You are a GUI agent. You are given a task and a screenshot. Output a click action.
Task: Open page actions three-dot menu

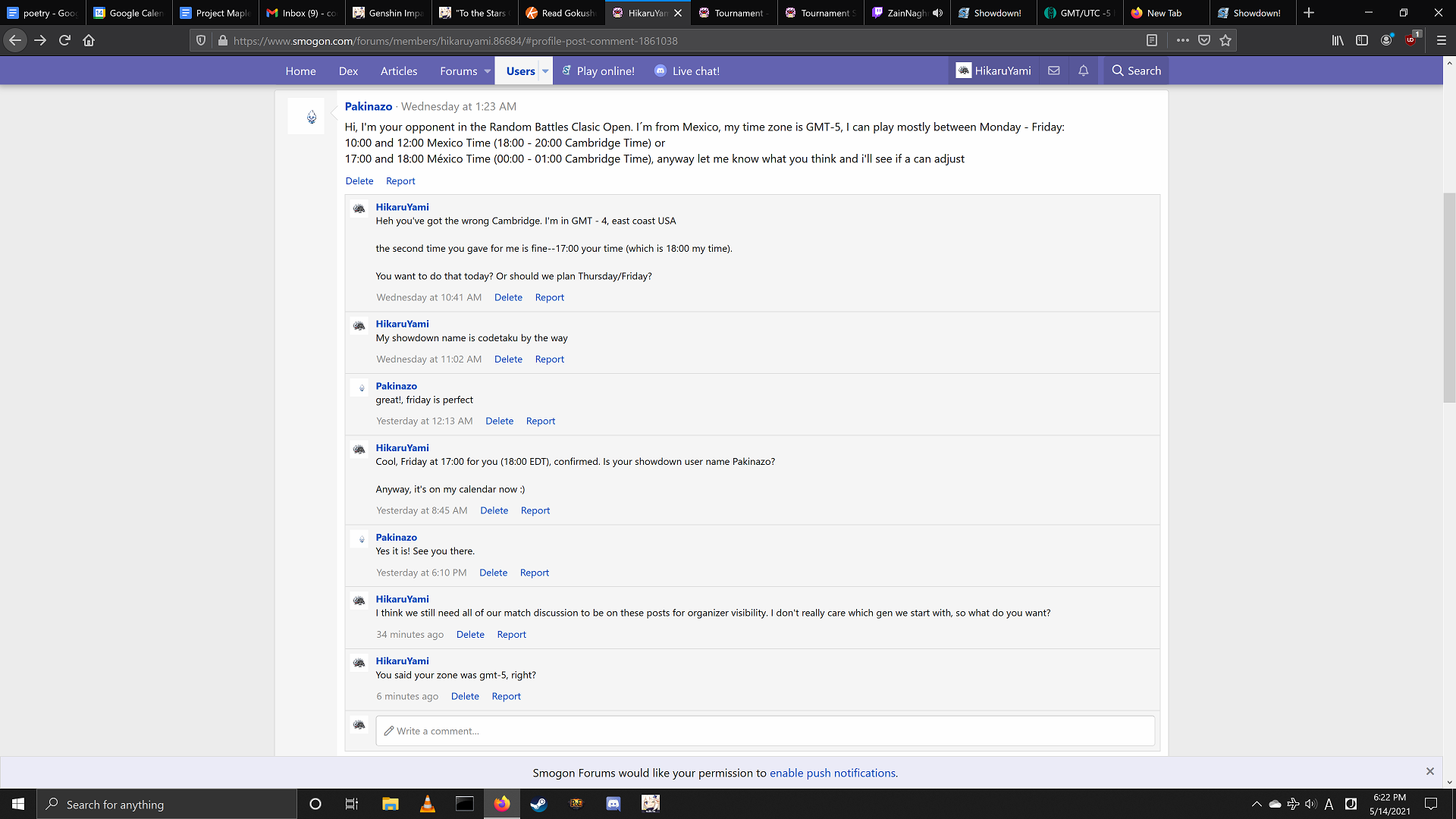1182,40
